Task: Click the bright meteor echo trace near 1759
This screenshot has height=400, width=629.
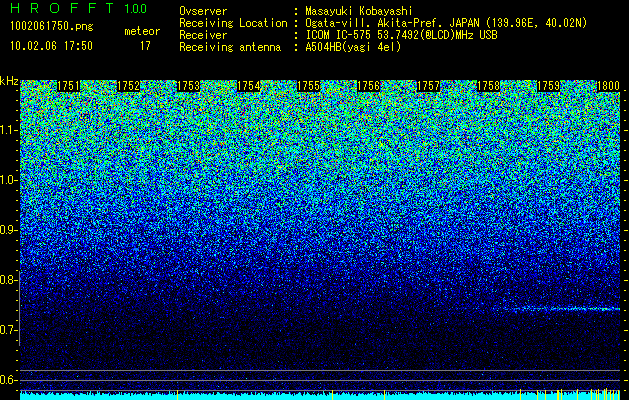Action: coord(562,309)
